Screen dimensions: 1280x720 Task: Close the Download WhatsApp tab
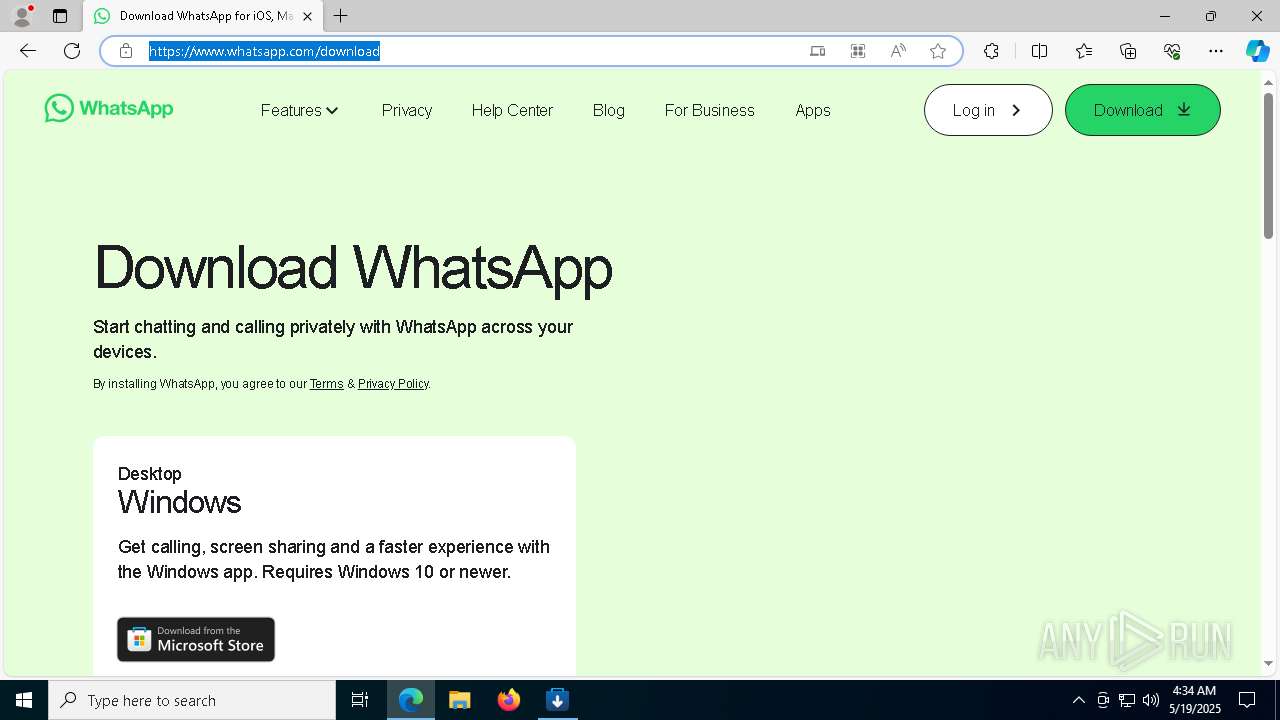[x=307, y=16]
